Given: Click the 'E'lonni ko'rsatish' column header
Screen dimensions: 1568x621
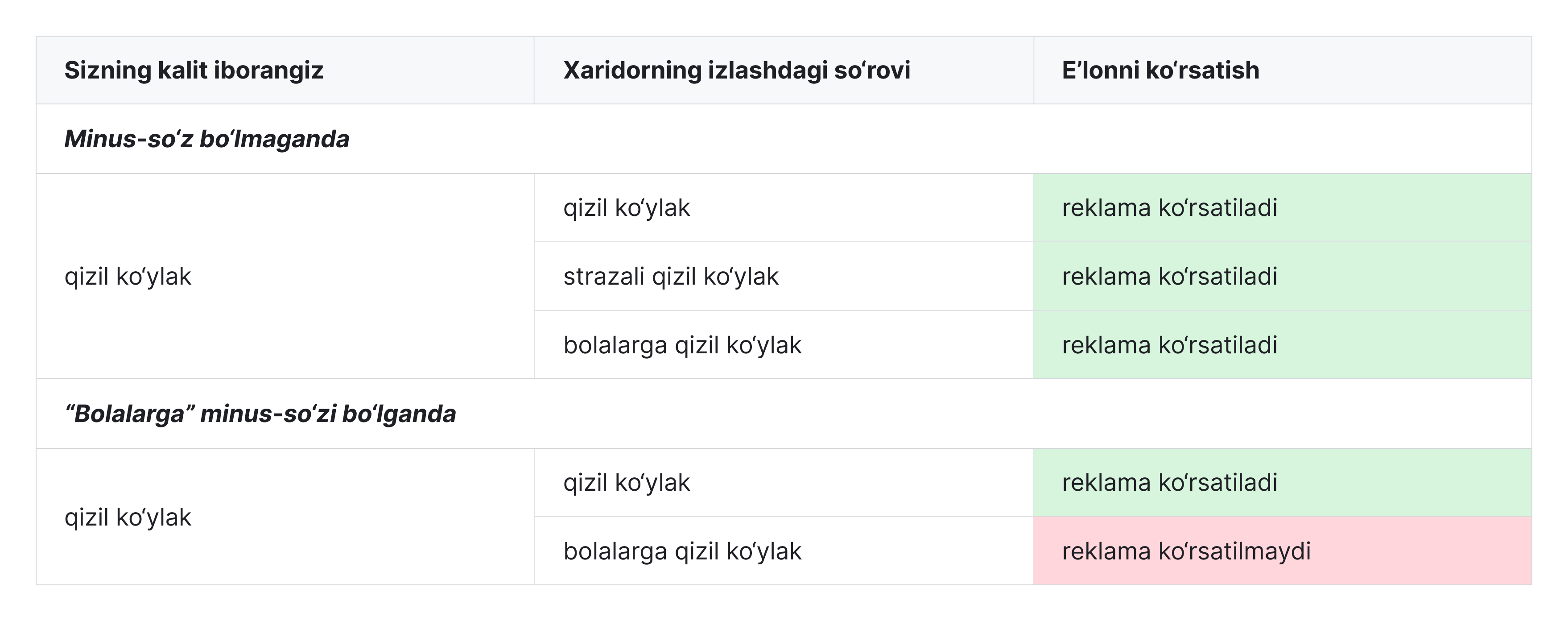Looking at the screenshot, I should tap(1282, 70).
